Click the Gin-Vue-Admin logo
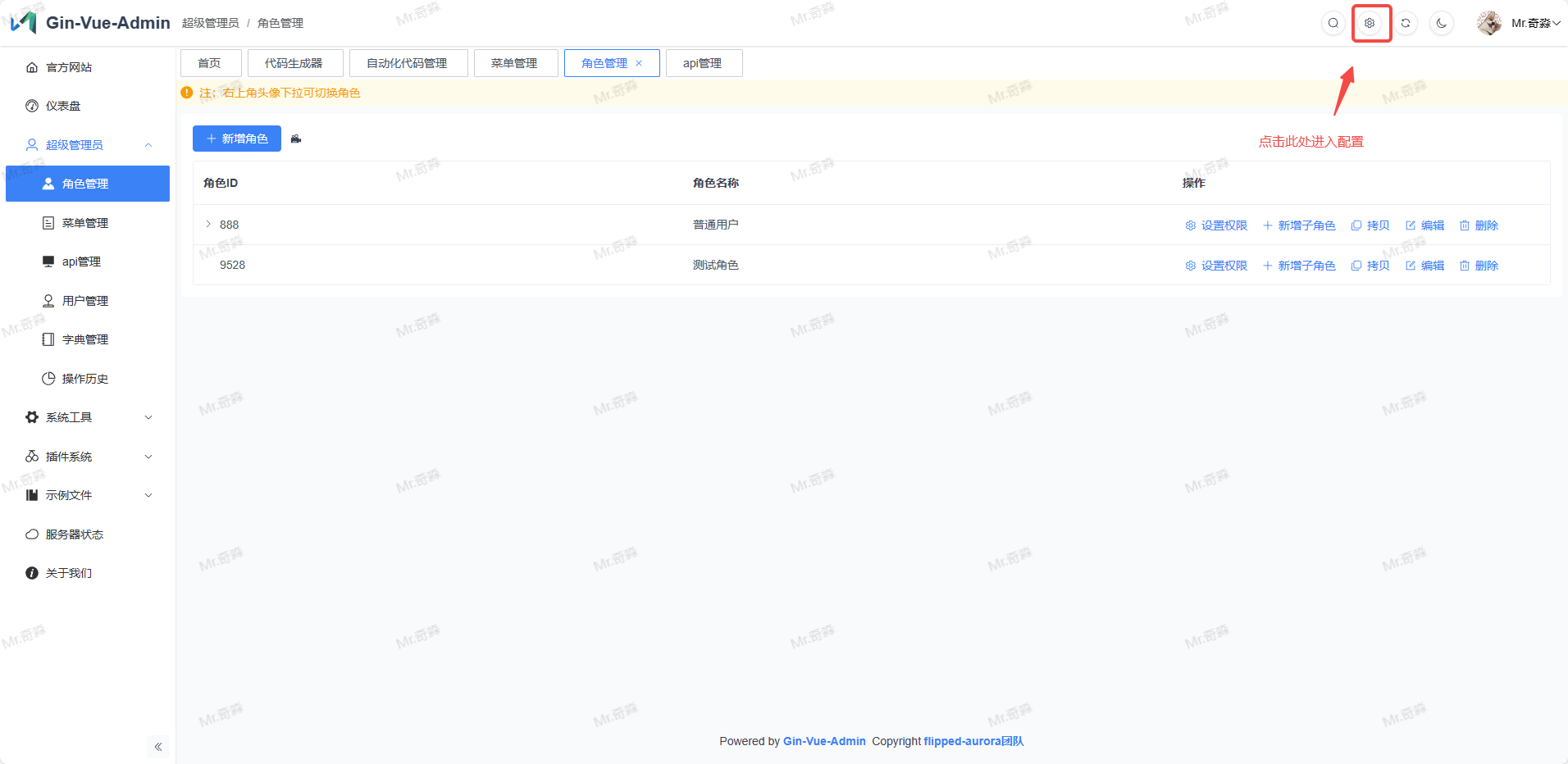The height and width of the screenshot is (764, 1568). [24, 22]
